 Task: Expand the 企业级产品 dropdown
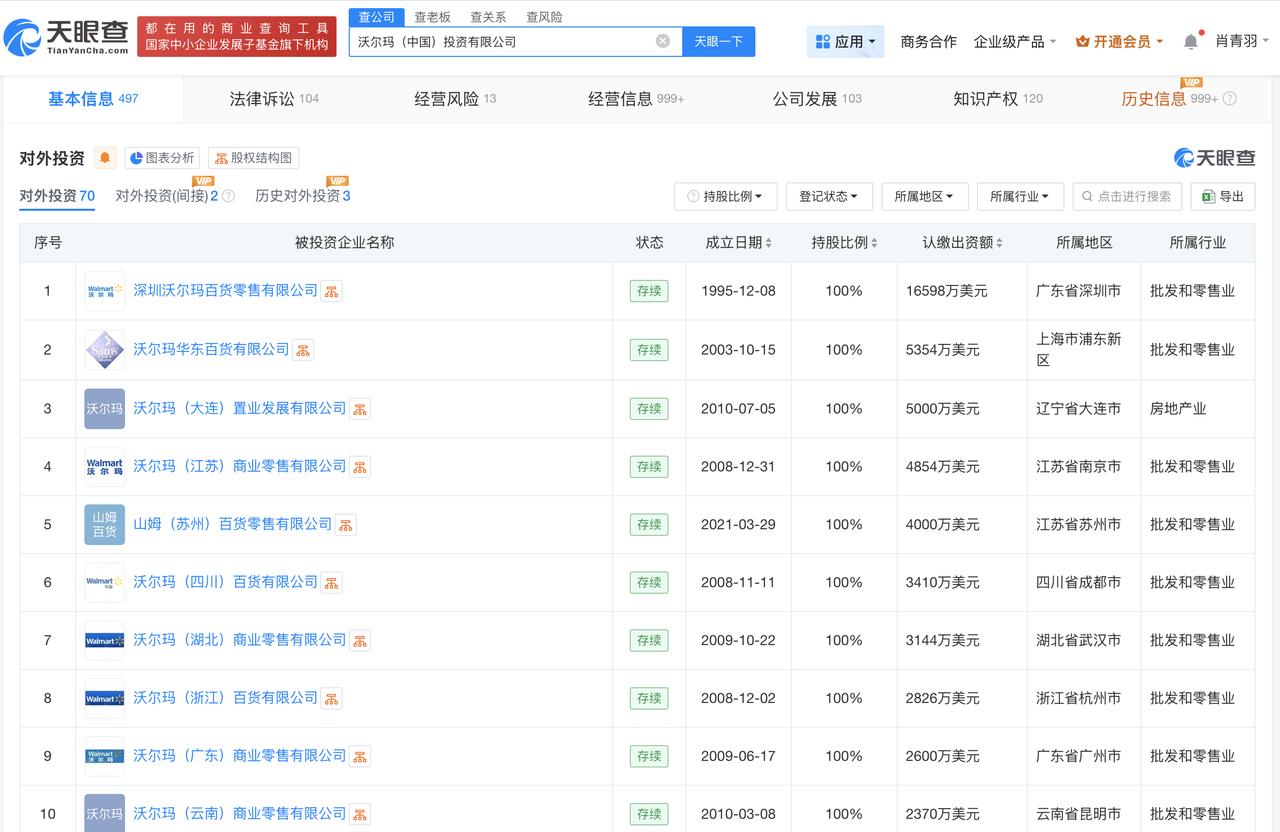1015,41
